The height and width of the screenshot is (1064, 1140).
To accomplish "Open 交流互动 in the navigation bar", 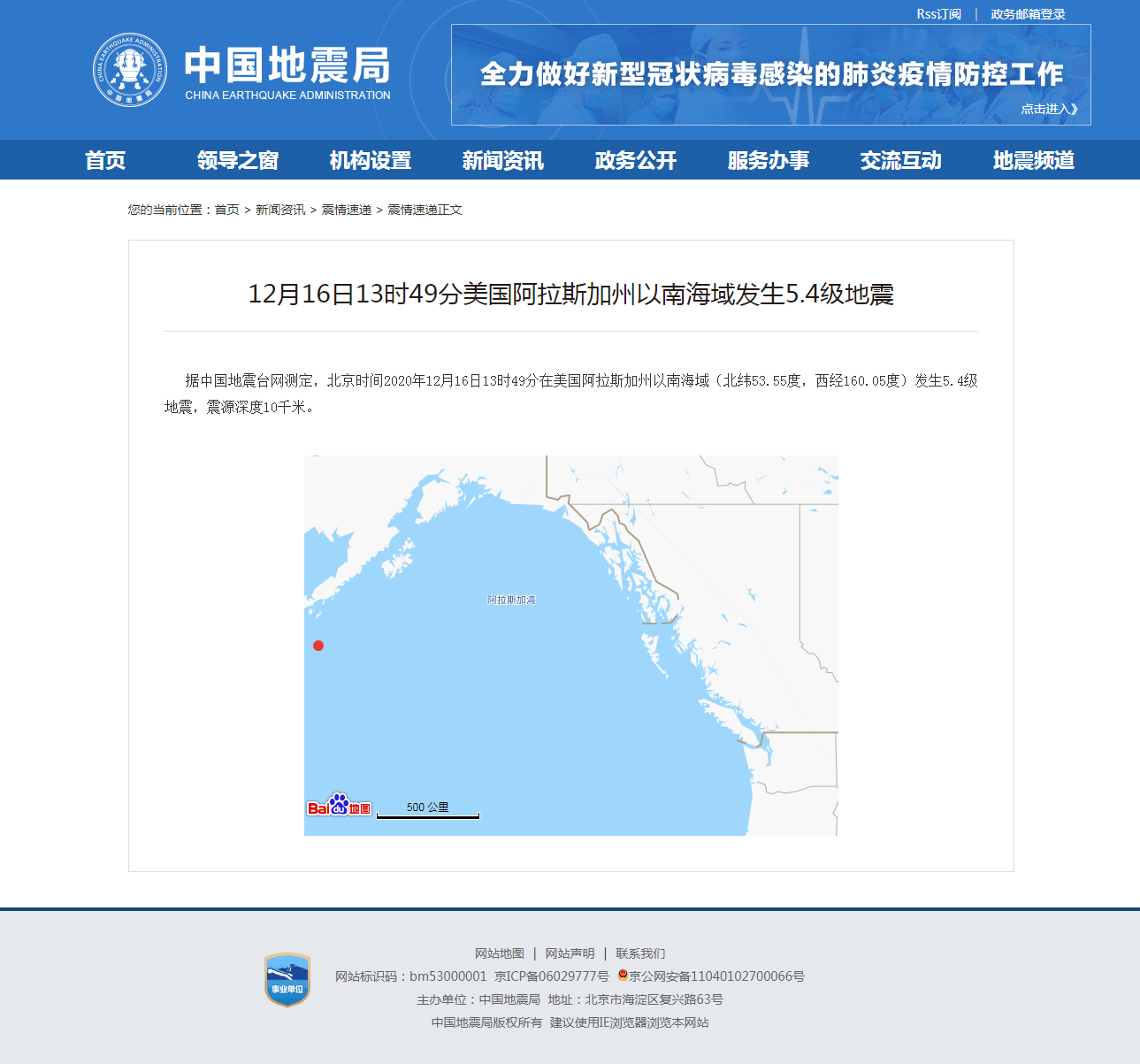I will (901, 160).
